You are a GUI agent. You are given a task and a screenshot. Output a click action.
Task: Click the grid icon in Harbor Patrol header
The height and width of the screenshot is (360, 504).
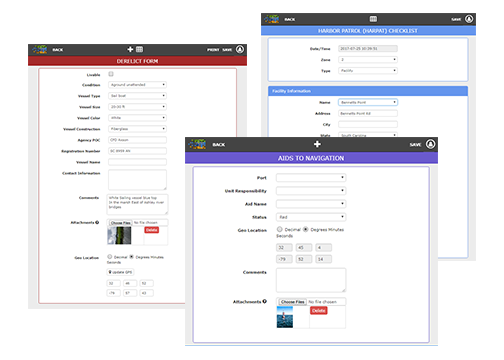click(x=373, y=19)
